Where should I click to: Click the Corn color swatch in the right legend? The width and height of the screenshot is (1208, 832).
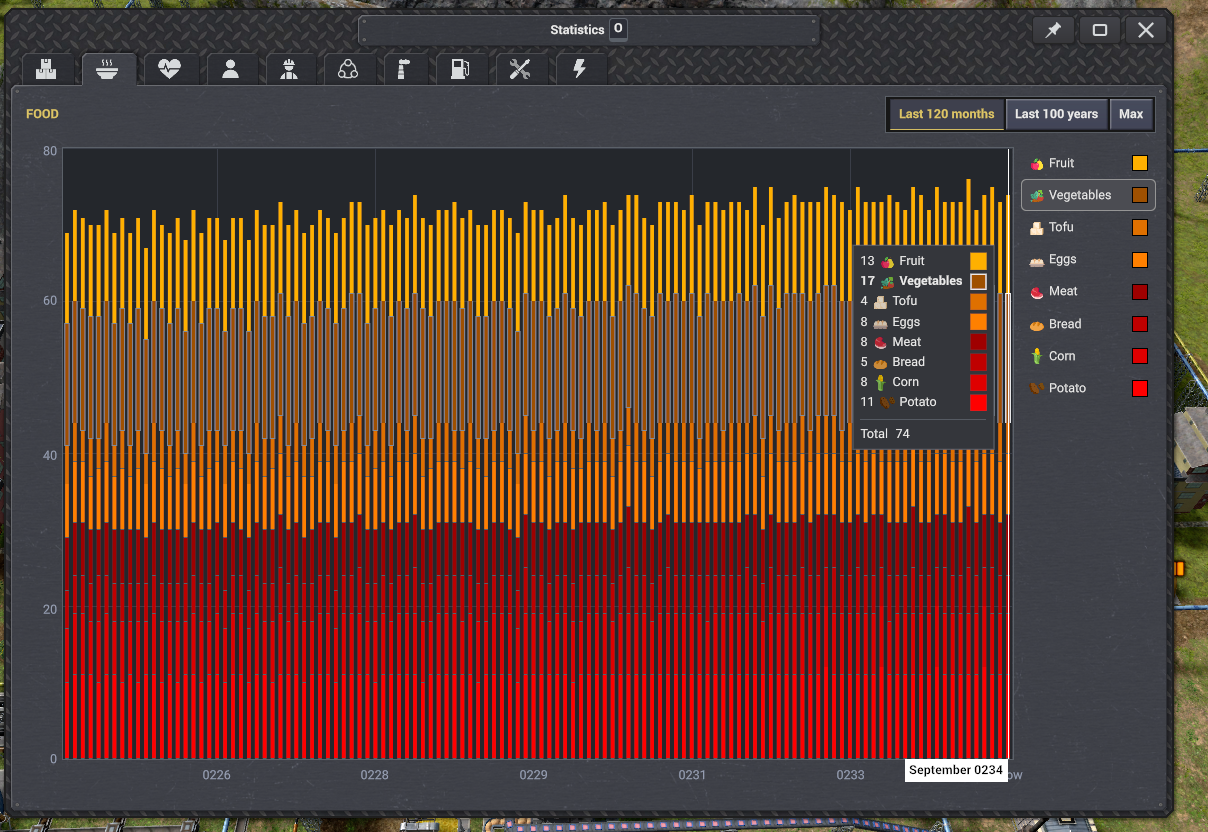1139,356
